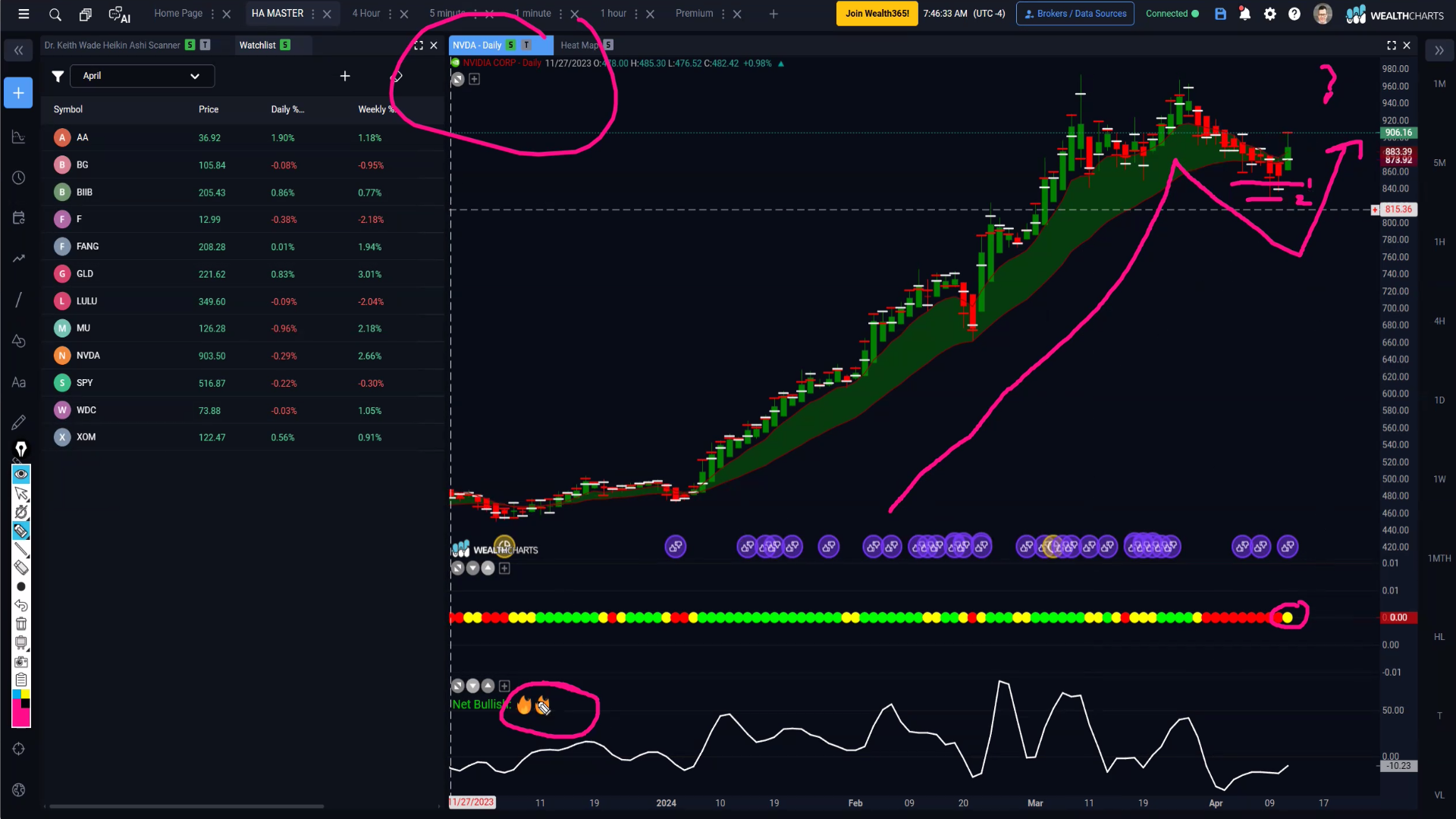Select the line tool in annotation toolbar

coord(21,549)
